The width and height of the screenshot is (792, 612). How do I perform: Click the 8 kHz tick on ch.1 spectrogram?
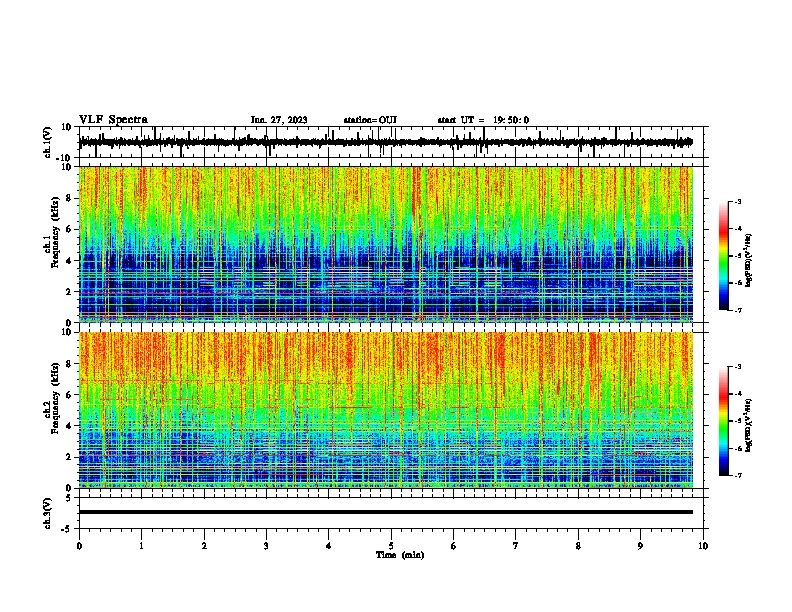(x=69, y=198)
